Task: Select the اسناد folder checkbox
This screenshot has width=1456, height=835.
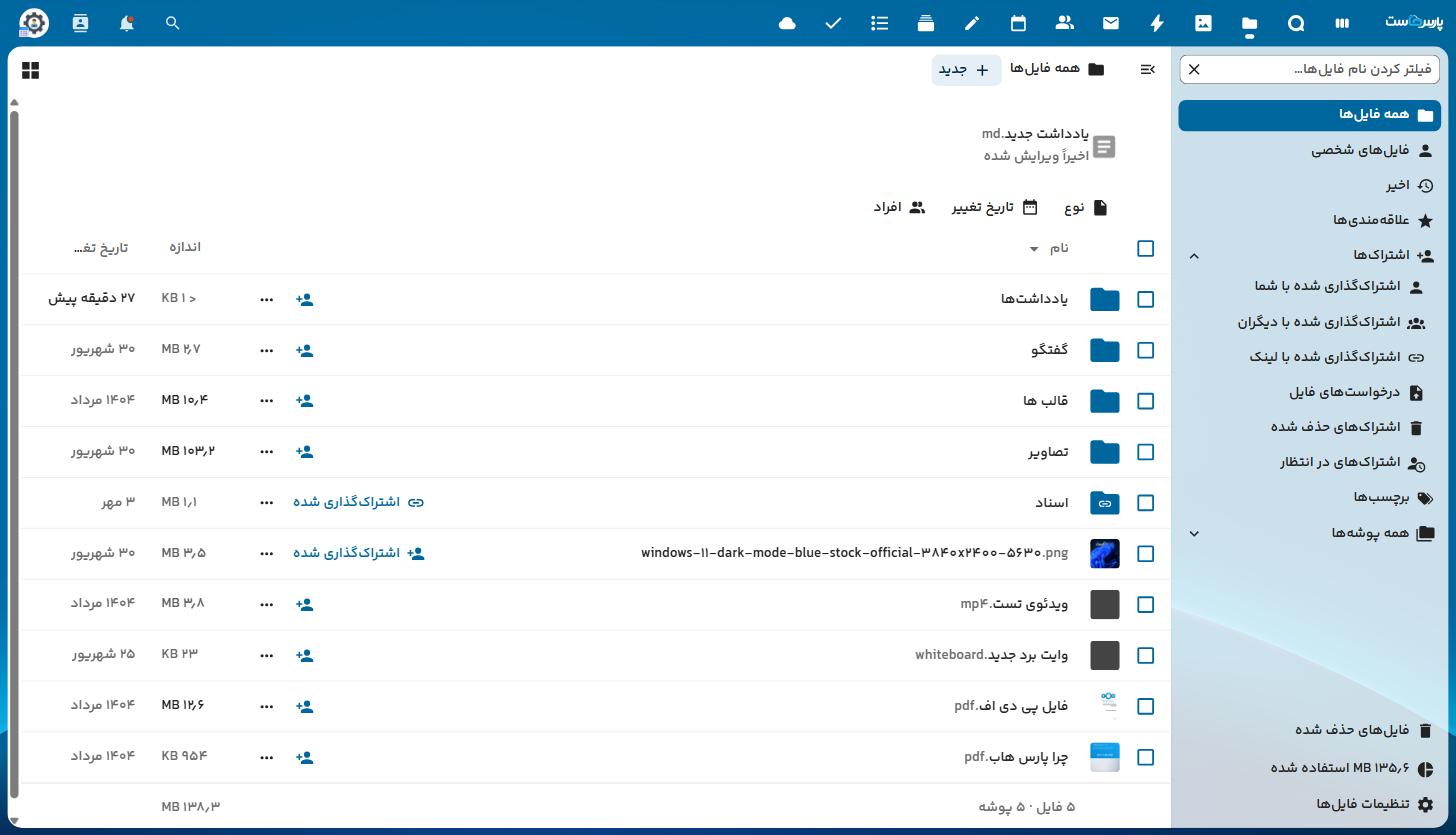Action: [x=1146, y=503]
